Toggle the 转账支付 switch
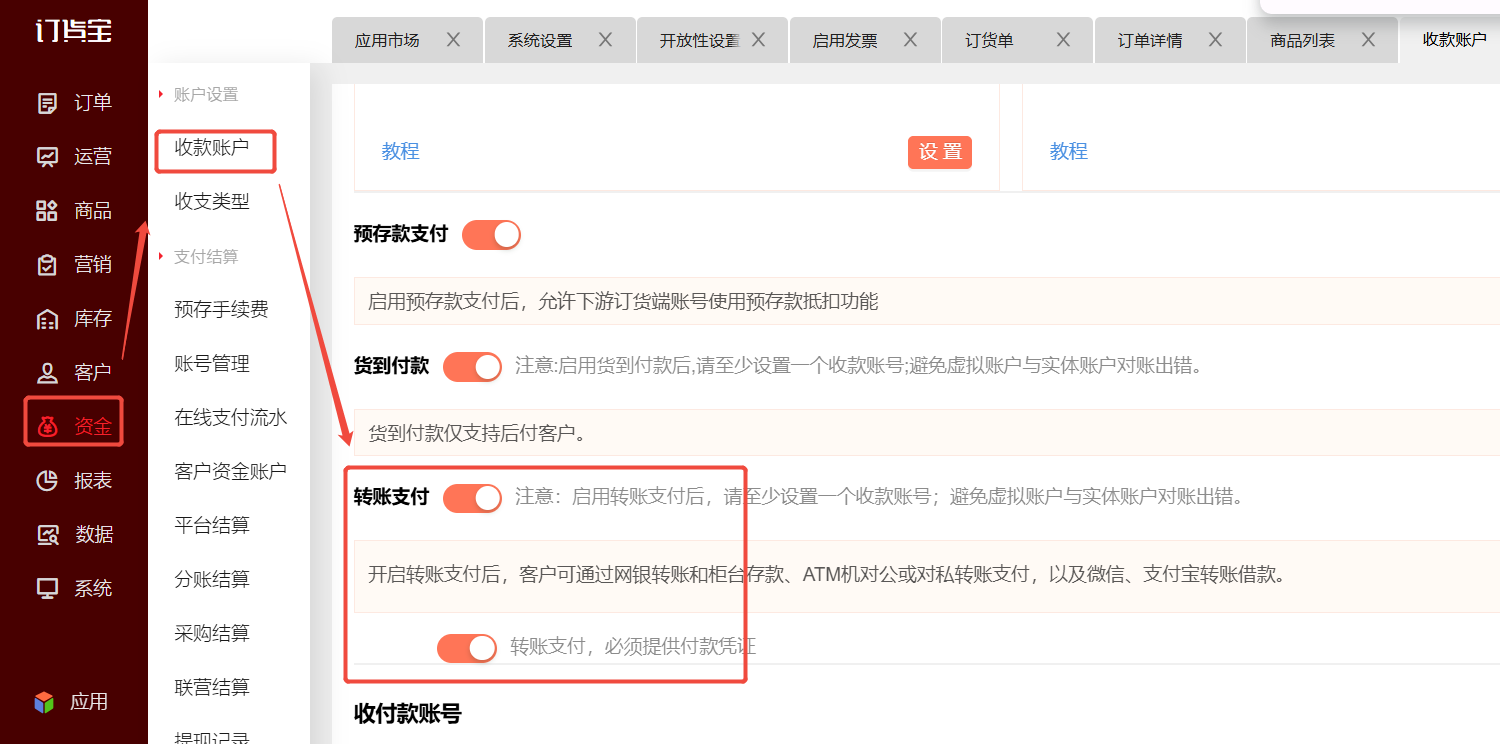 [472, 497]
